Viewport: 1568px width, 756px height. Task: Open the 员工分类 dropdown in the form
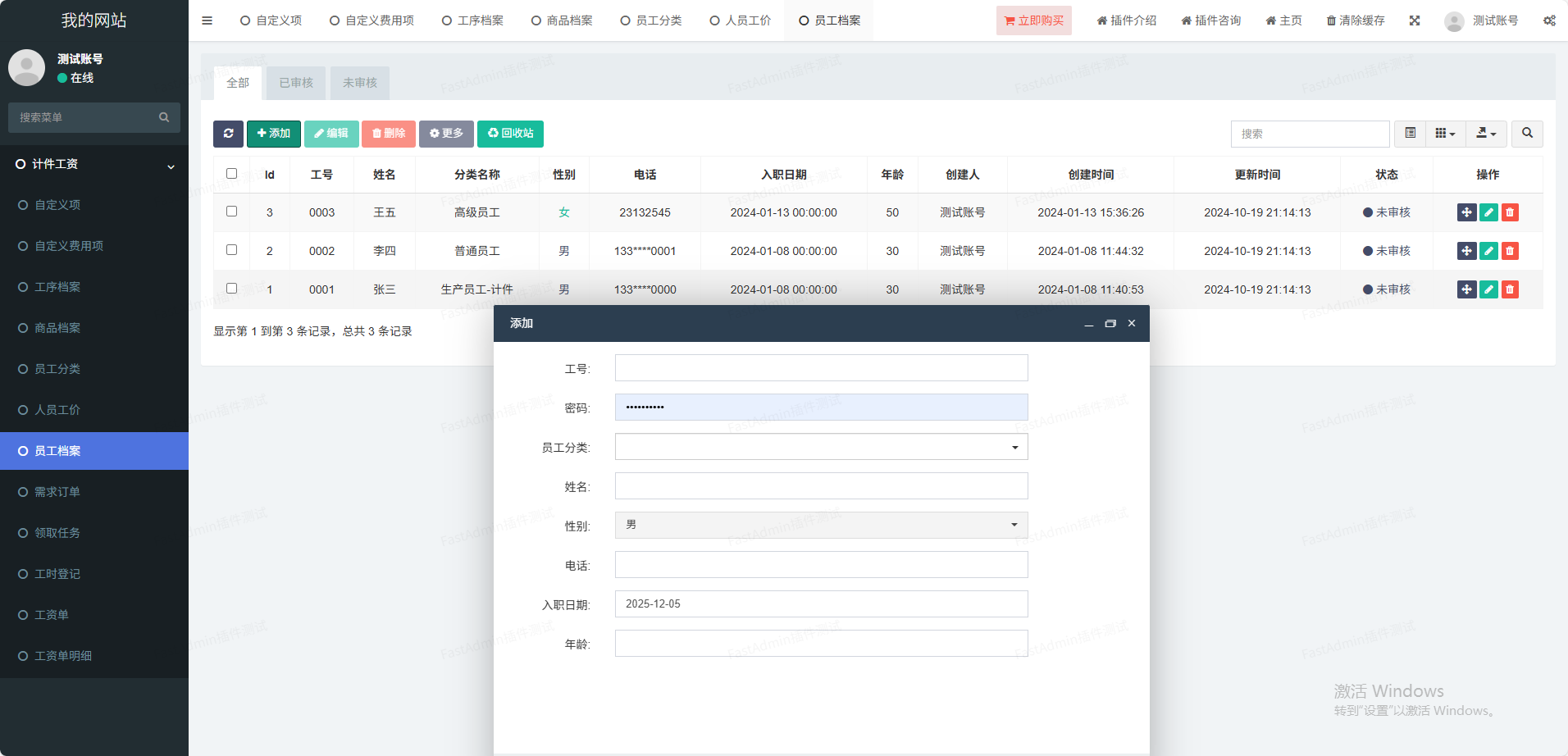pyautogui.click(x=821, y=447)
